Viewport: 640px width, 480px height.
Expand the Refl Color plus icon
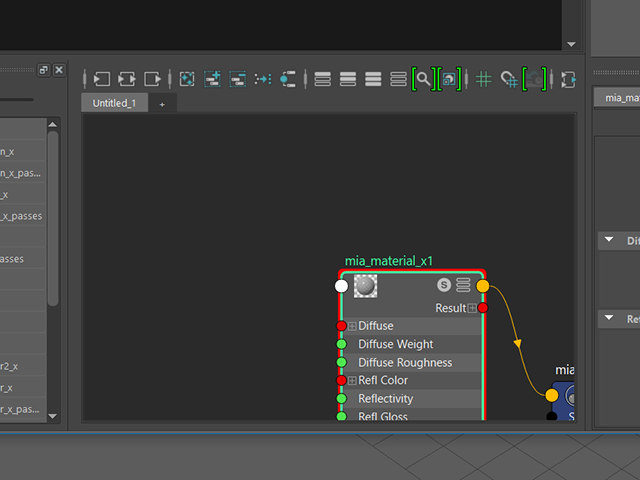click(352, 381)
